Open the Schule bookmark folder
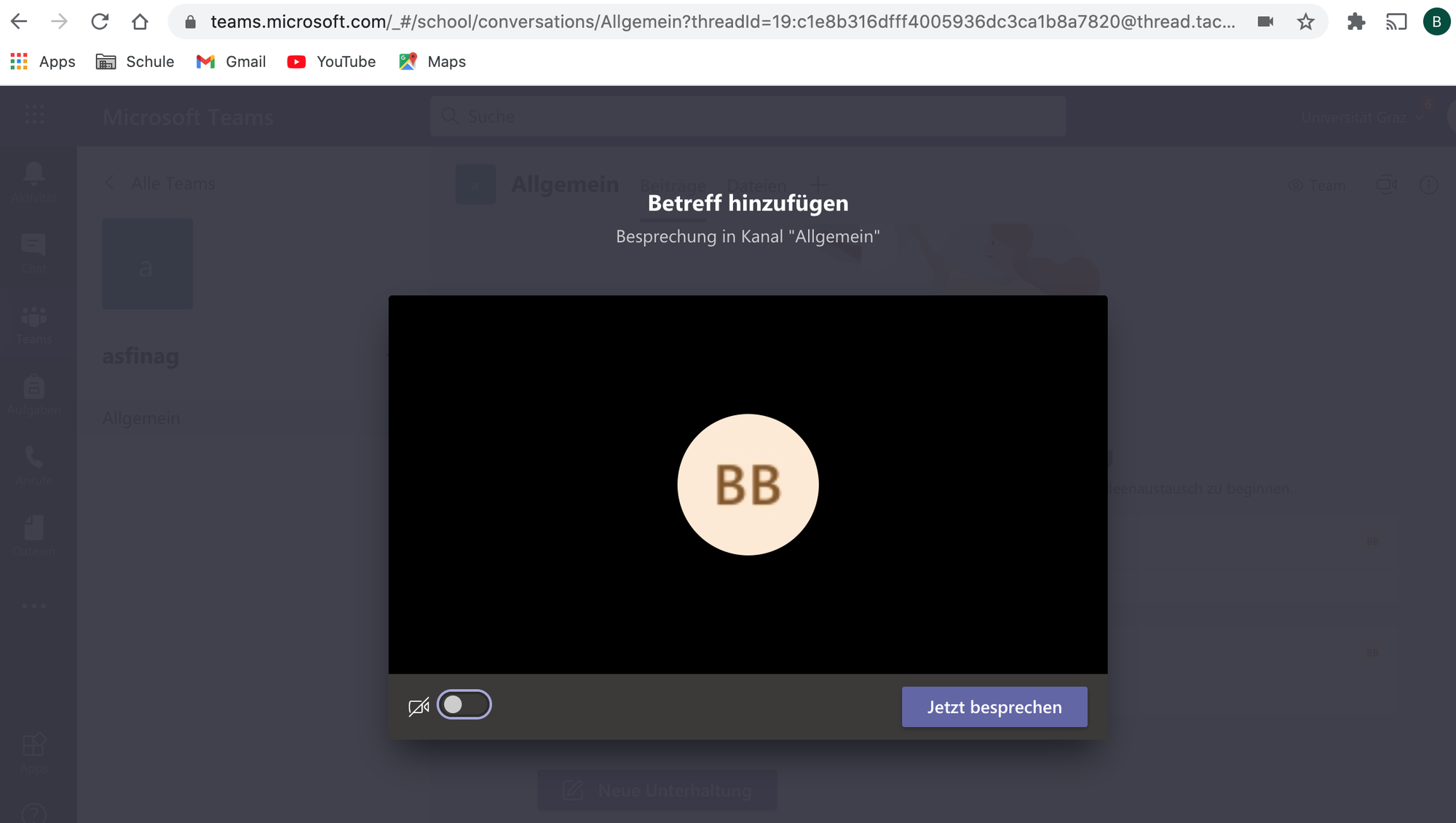The image size is (1456, 823). (135, 62)
